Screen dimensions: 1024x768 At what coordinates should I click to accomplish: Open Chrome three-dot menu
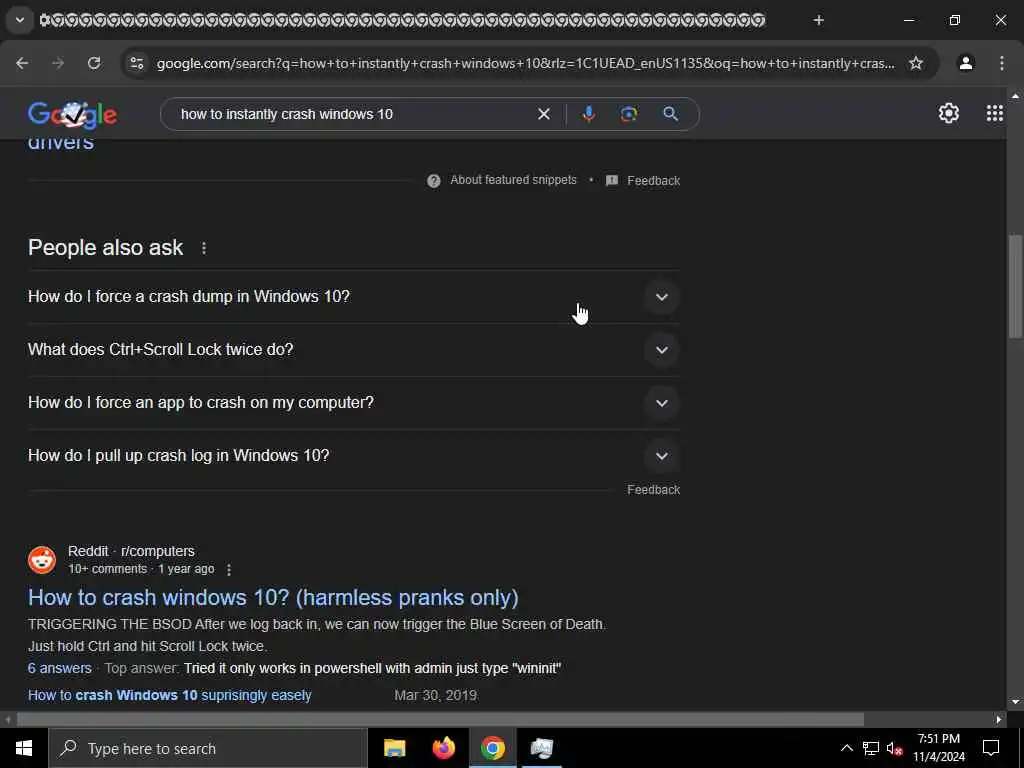click(1002, 63)
